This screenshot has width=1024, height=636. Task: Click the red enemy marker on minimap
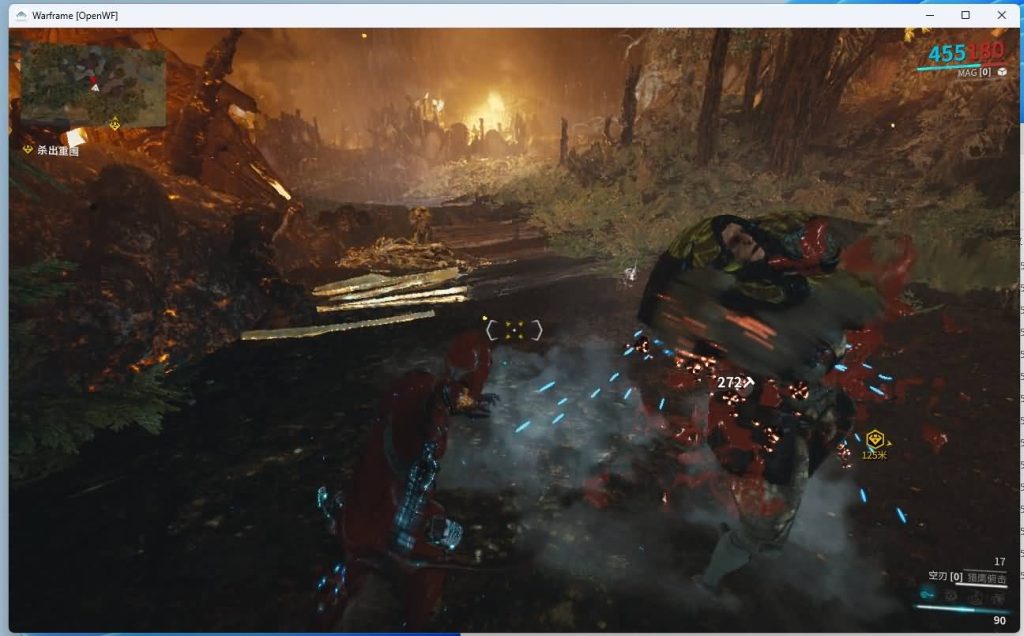point(93,79)
